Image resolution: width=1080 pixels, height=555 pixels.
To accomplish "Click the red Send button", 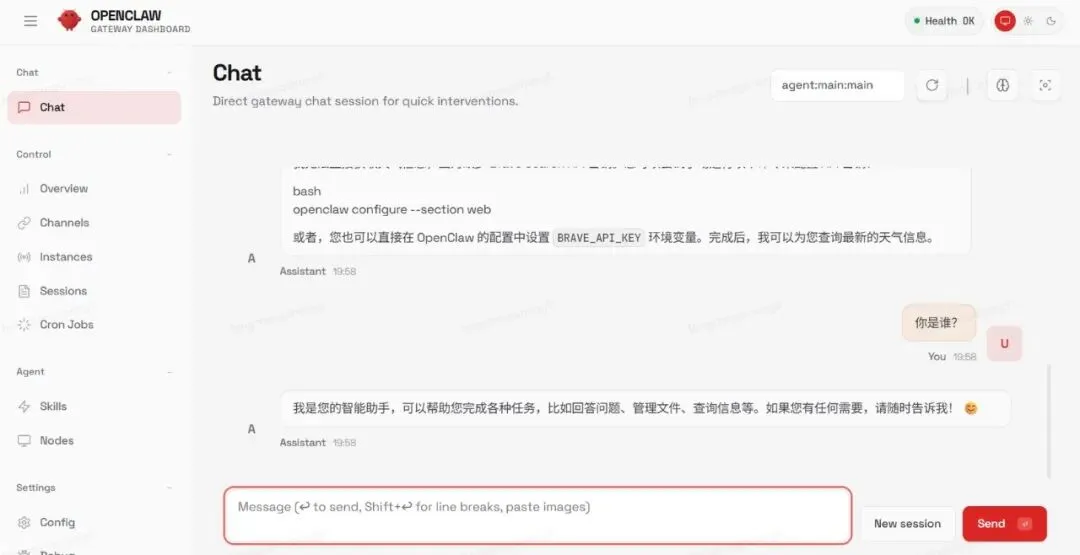I will tap(1004, 524).
